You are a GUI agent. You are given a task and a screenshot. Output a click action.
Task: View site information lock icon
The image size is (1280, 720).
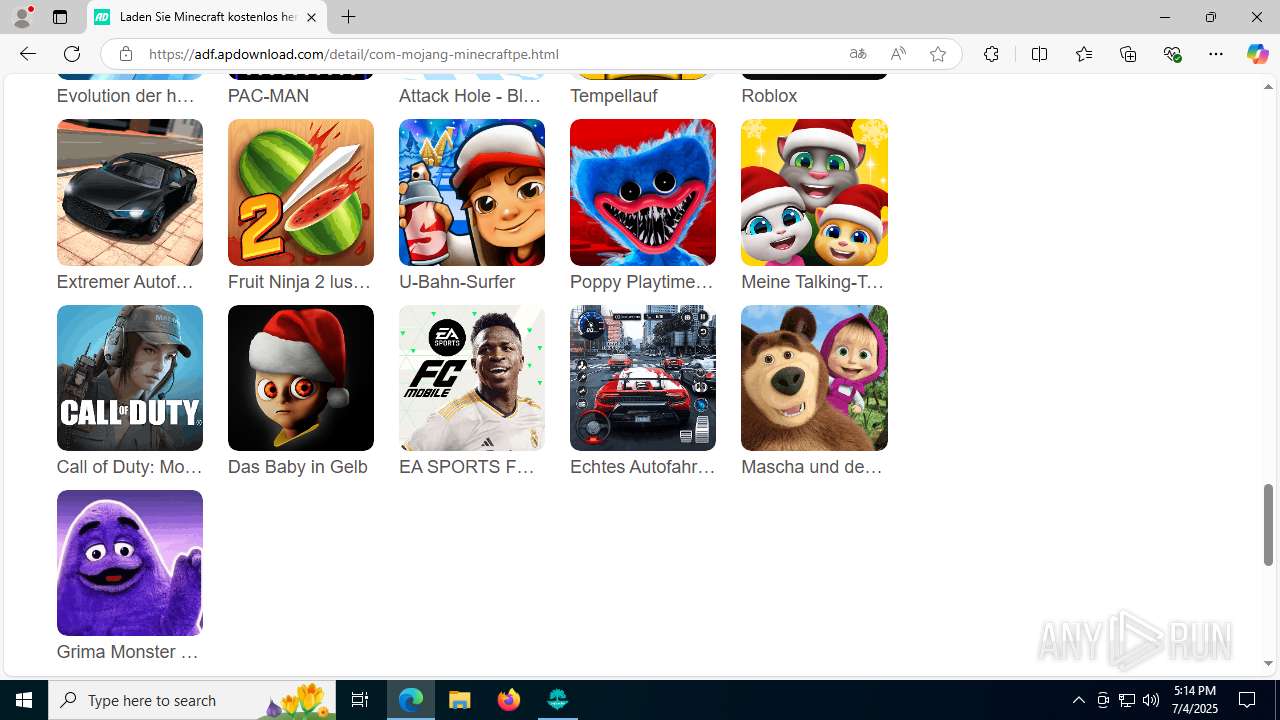pyautogui.click(x=125, y=54)
